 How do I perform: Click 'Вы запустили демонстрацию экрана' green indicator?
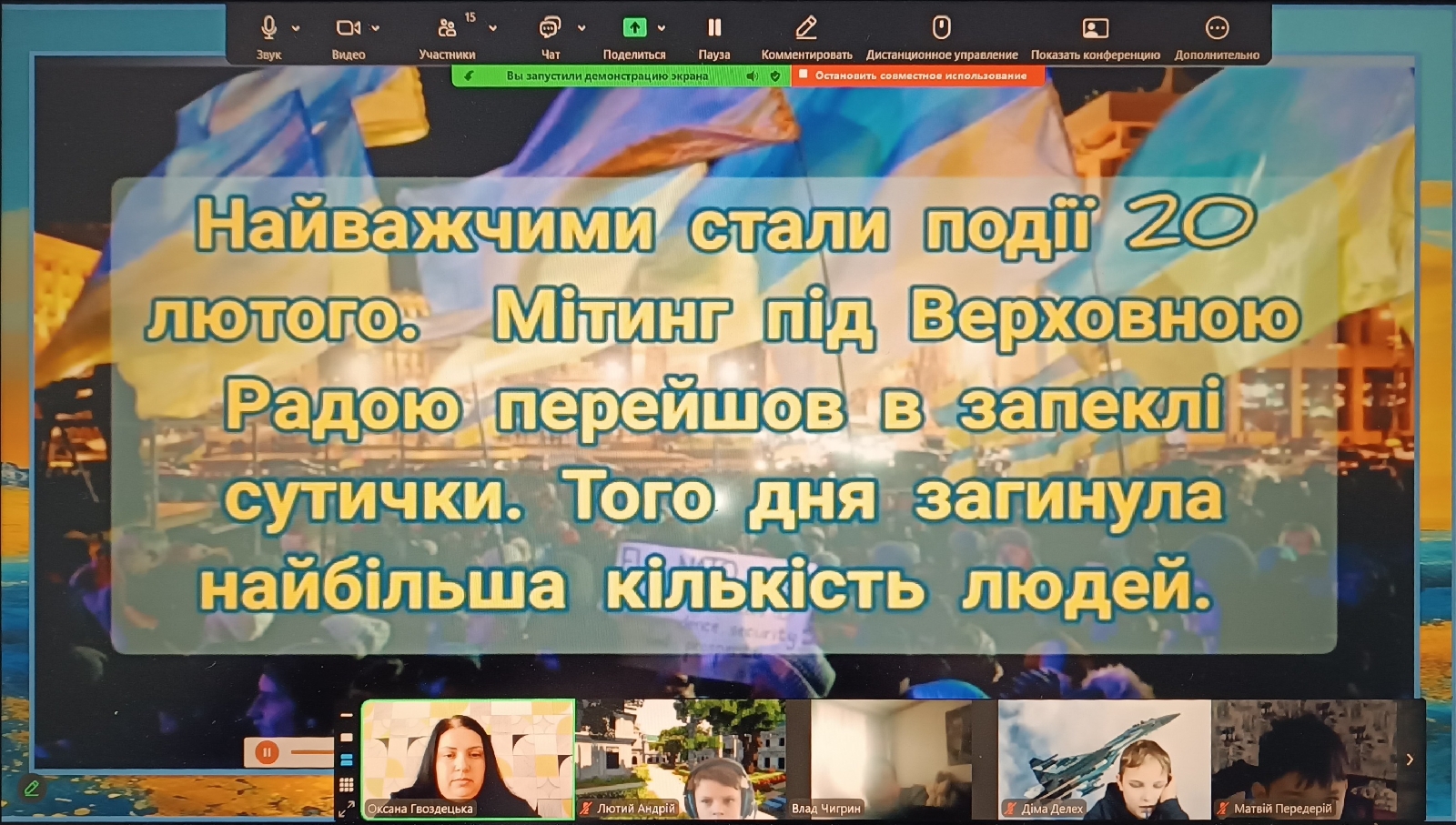pyautogui.click(x=607, y=75)
